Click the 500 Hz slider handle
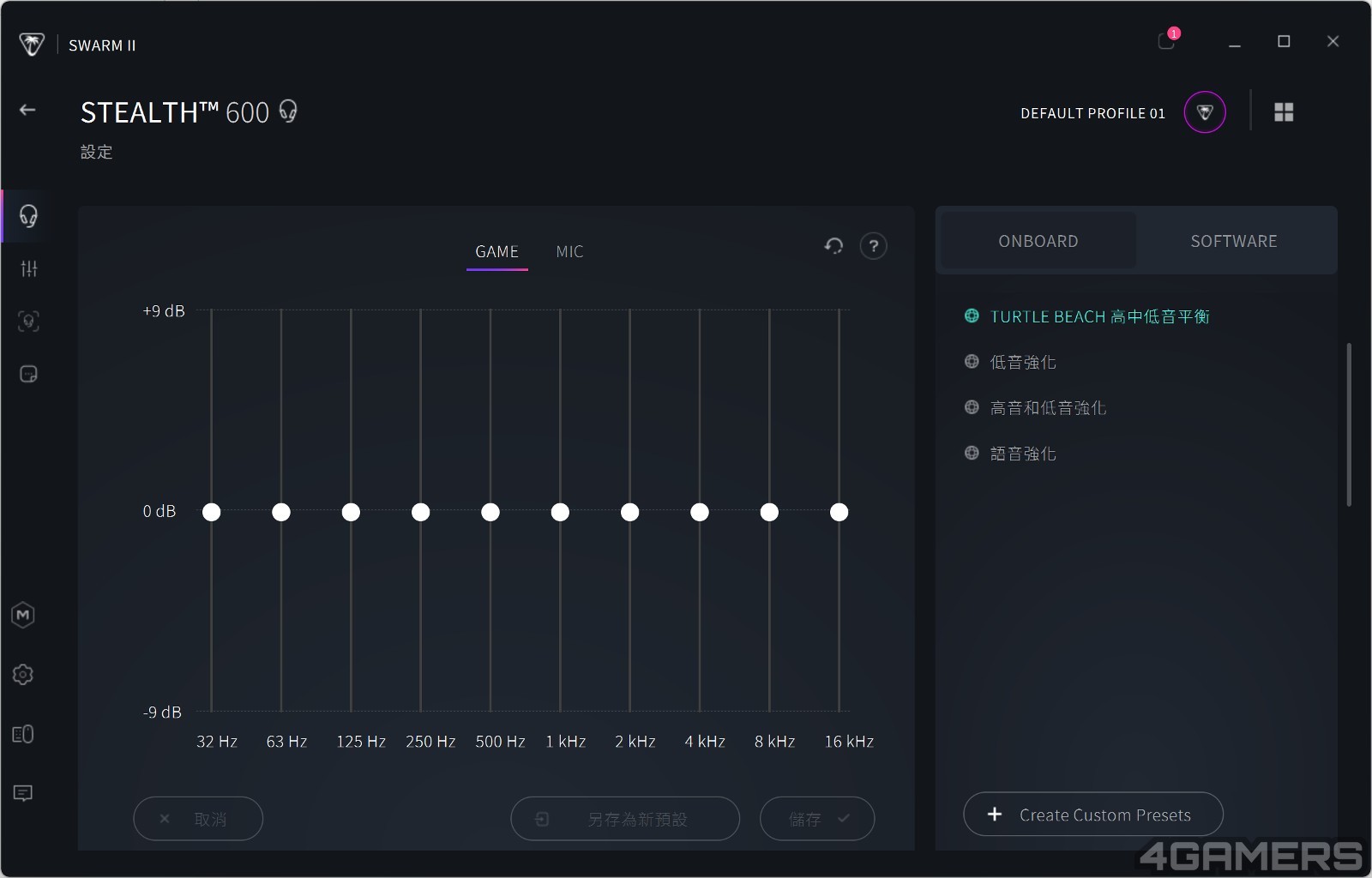 490,512
